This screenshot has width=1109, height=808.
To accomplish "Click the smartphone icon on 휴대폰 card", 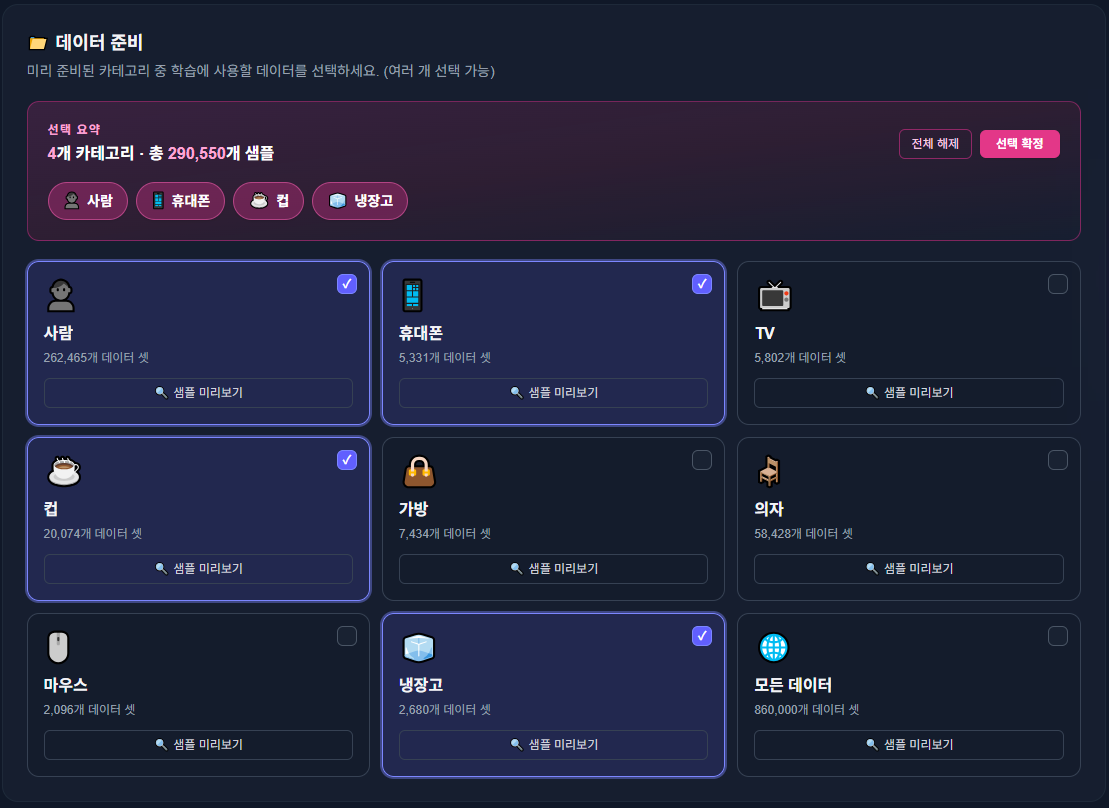I will pos(412,295).
